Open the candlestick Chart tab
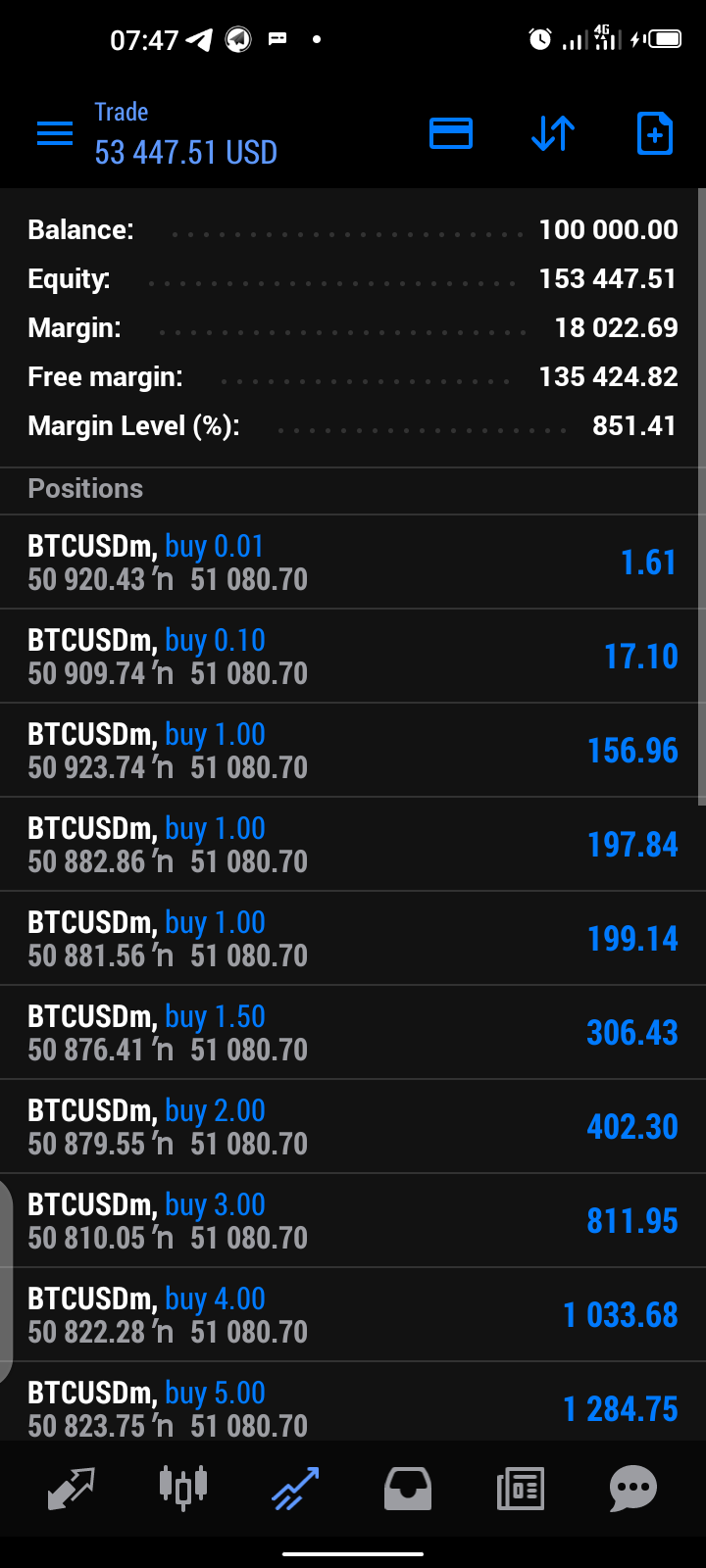Screen dimensions: 706x1568 coord(183,1488)
